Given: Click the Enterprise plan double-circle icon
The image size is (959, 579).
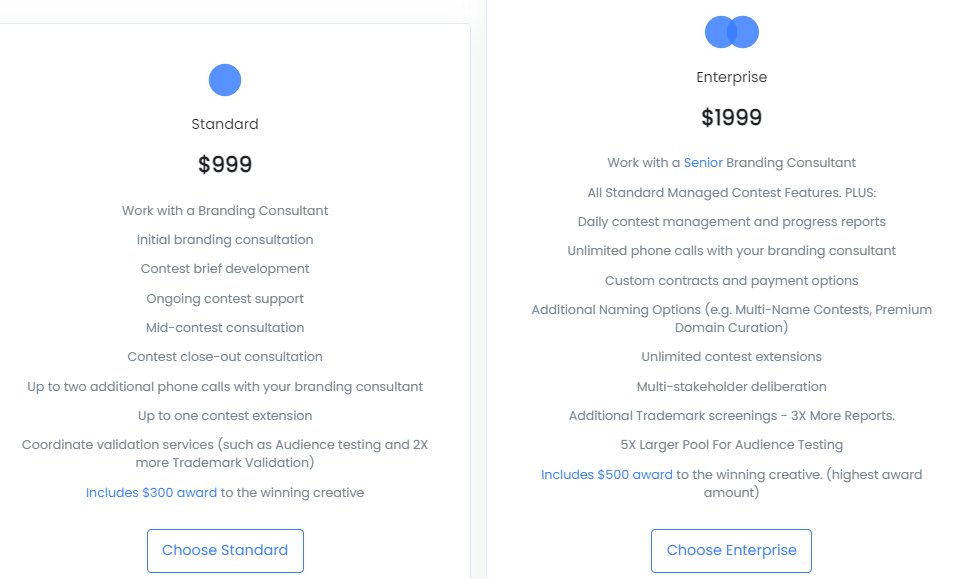Looking at the screenshot, I should (x=731, y=32).
